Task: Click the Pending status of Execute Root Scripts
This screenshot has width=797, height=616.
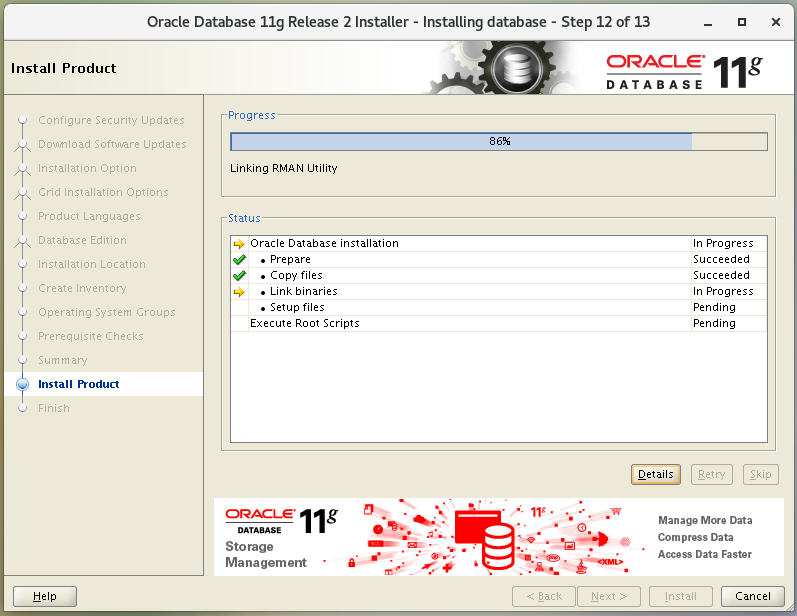Action: point(714,324)
